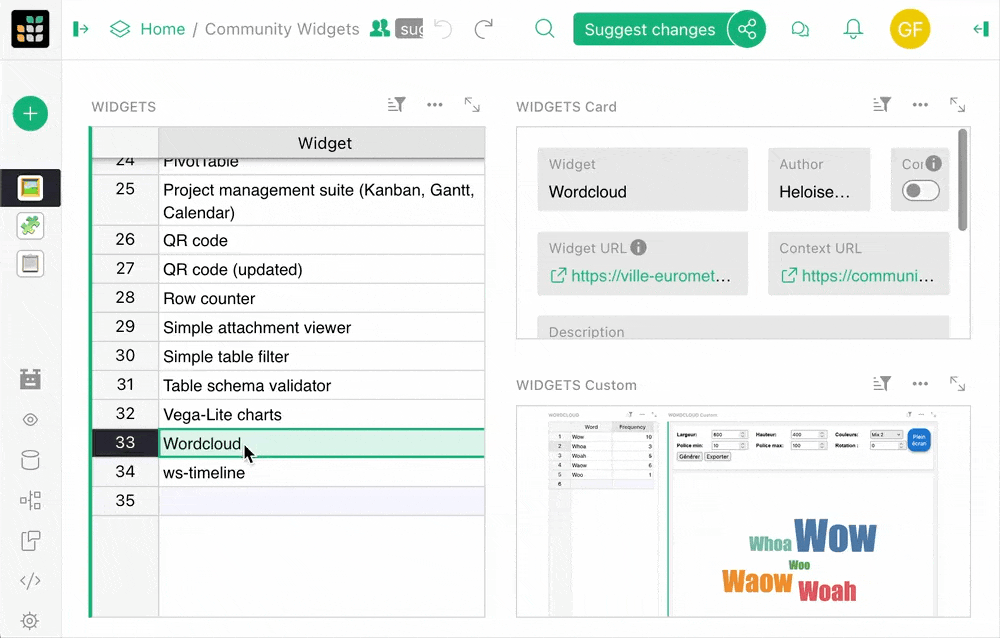This screenshot has height=638, width=1000.
Task: Open the discussion comments icon
Action: 800,29
